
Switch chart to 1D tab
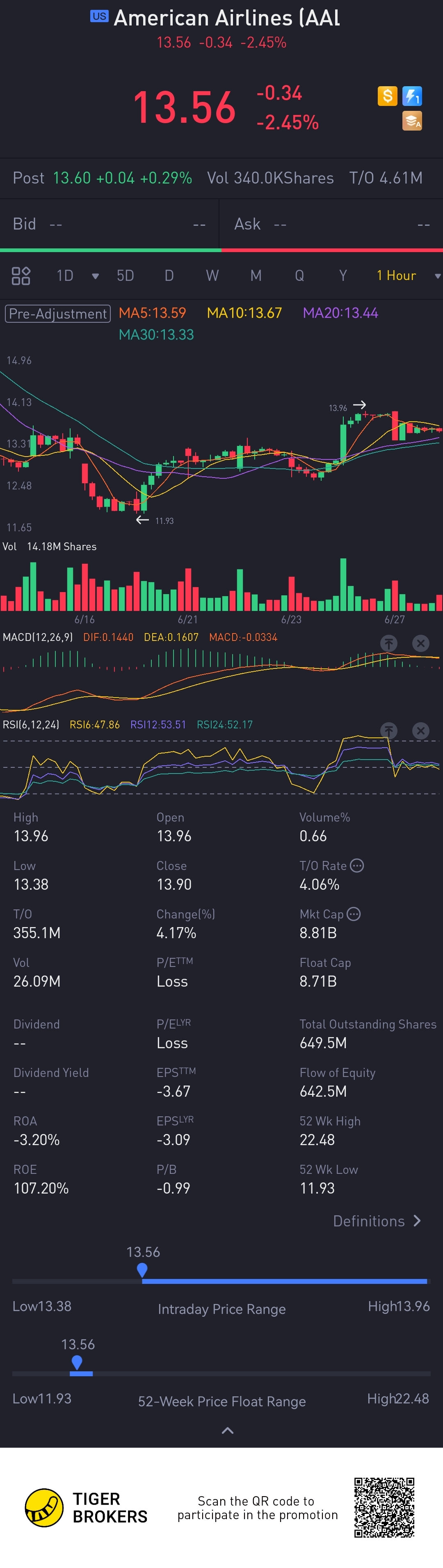tap(64, 276)
